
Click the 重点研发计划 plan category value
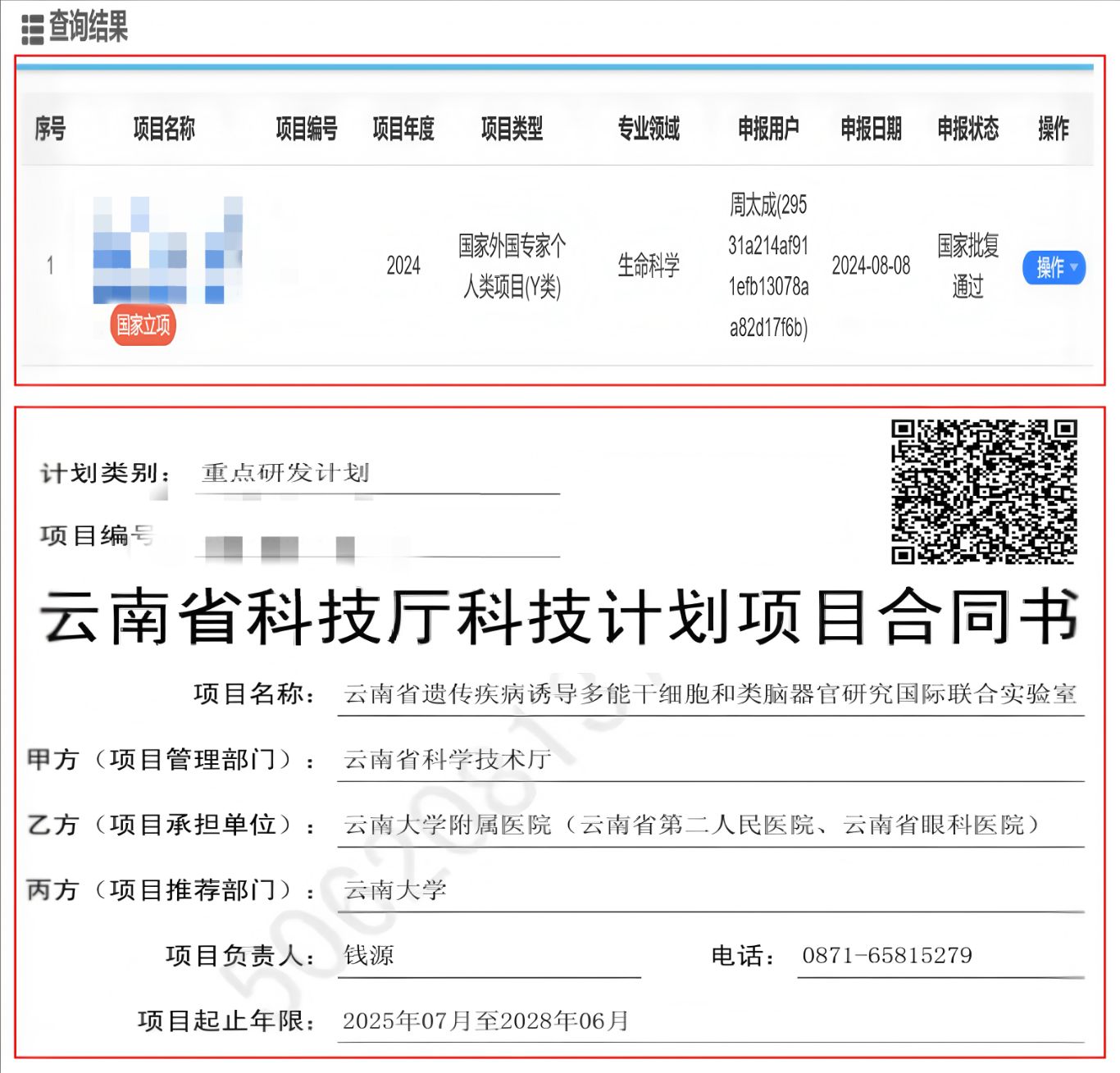coord(285,473)
